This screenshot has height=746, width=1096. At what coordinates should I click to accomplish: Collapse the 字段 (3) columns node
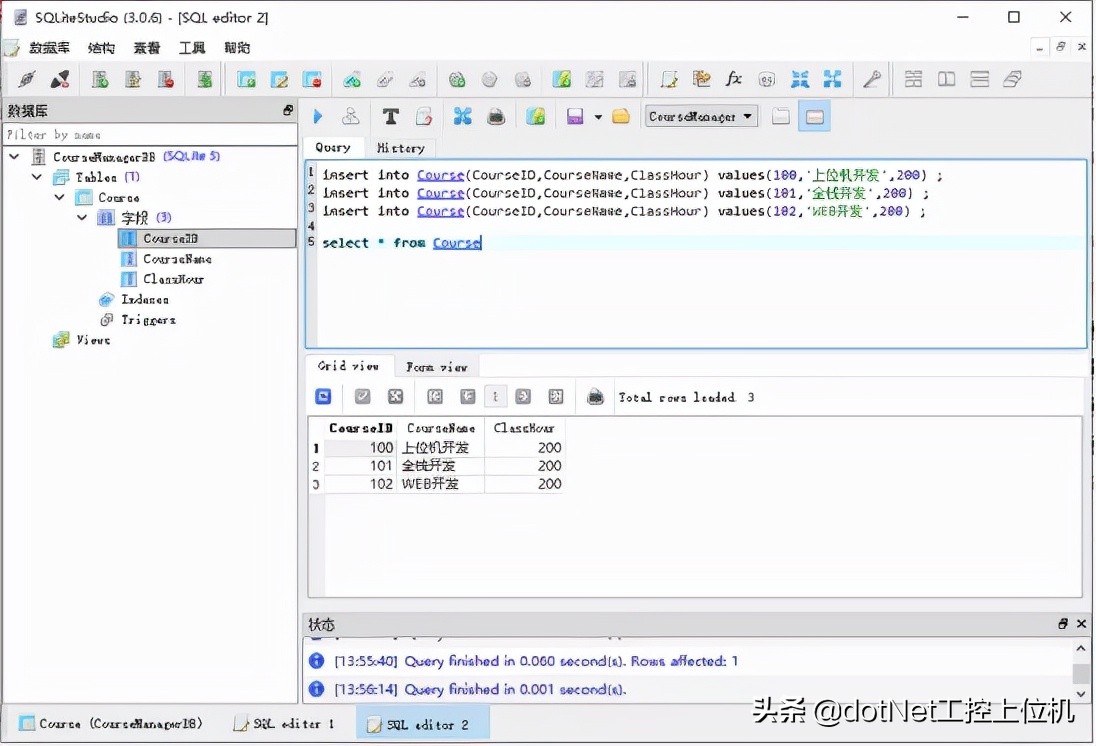pos(82,218)
